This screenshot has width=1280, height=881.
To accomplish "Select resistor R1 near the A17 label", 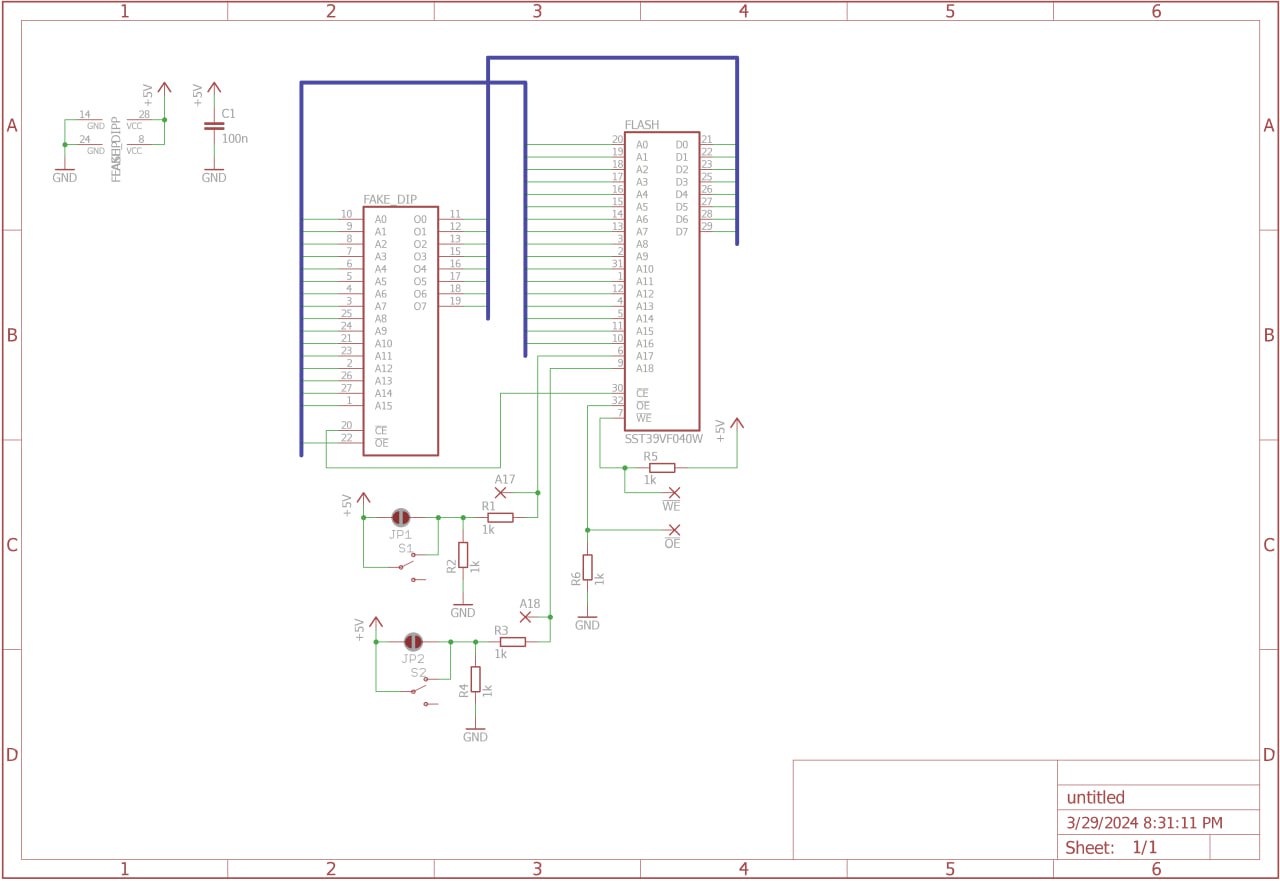I will pos(500,517).
